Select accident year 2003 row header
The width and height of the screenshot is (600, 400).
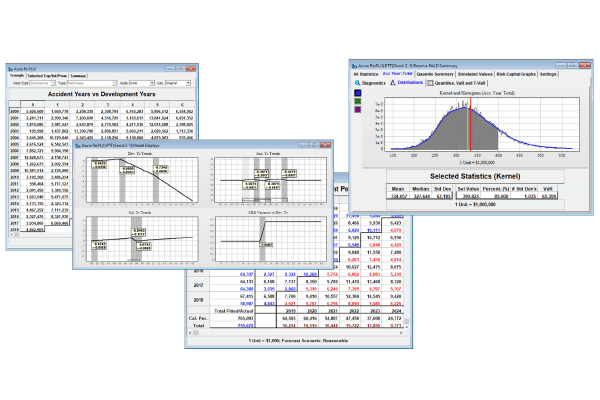(x=14, y=131)
